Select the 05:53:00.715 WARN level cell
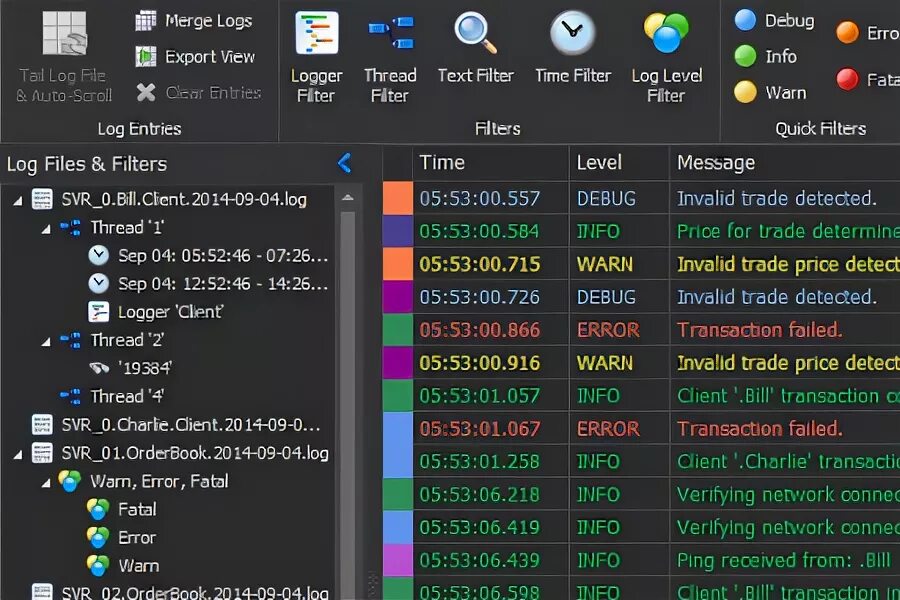 click(619, 264)
